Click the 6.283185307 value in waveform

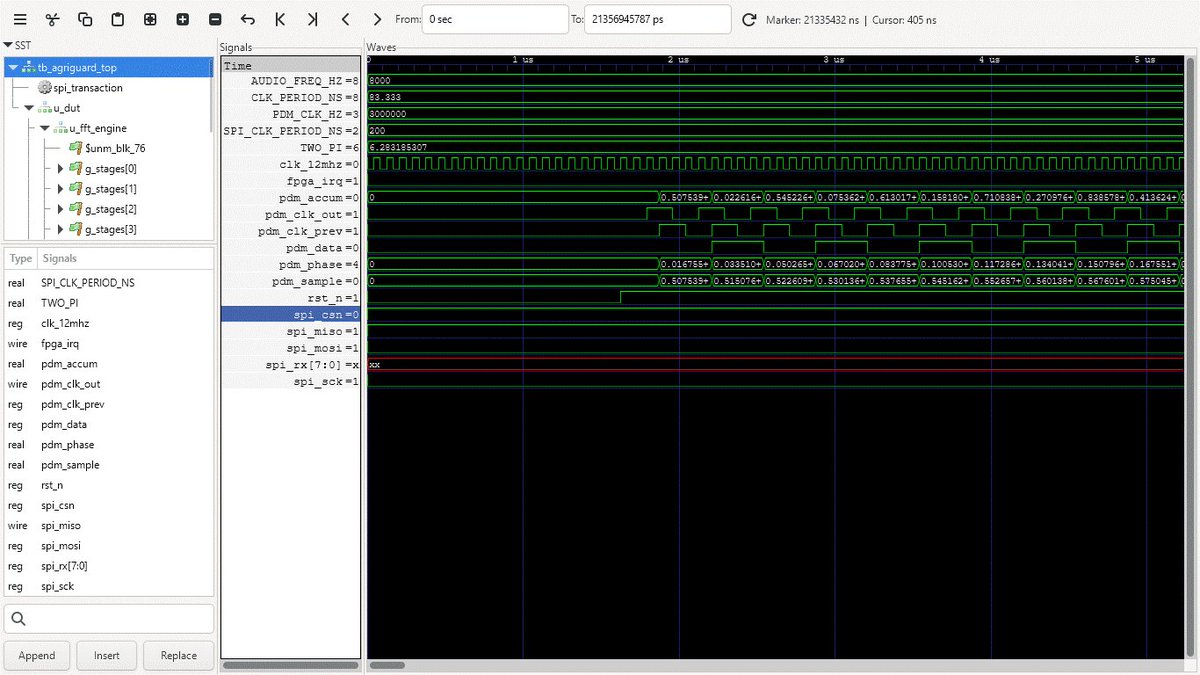point(398,148)
